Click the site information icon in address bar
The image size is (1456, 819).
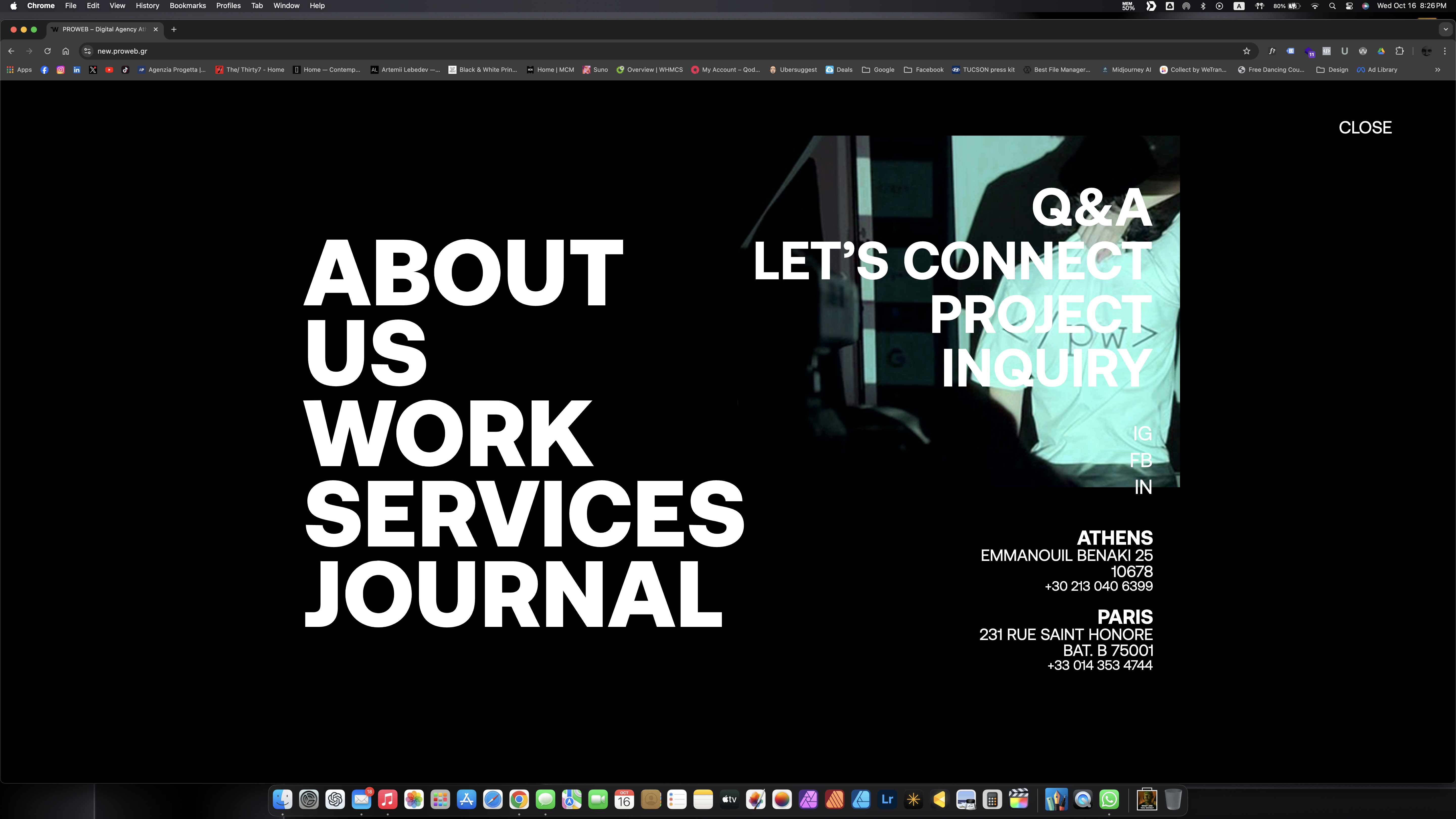[87, 51]
